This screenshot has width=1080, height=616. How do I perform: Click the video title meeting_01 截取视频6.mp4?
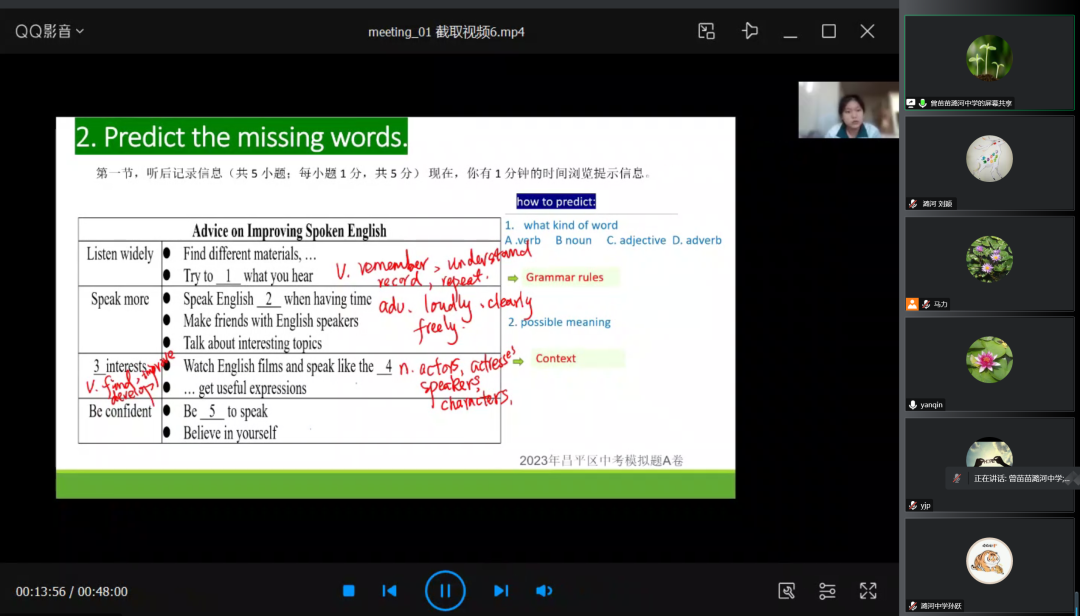point(446,32)
